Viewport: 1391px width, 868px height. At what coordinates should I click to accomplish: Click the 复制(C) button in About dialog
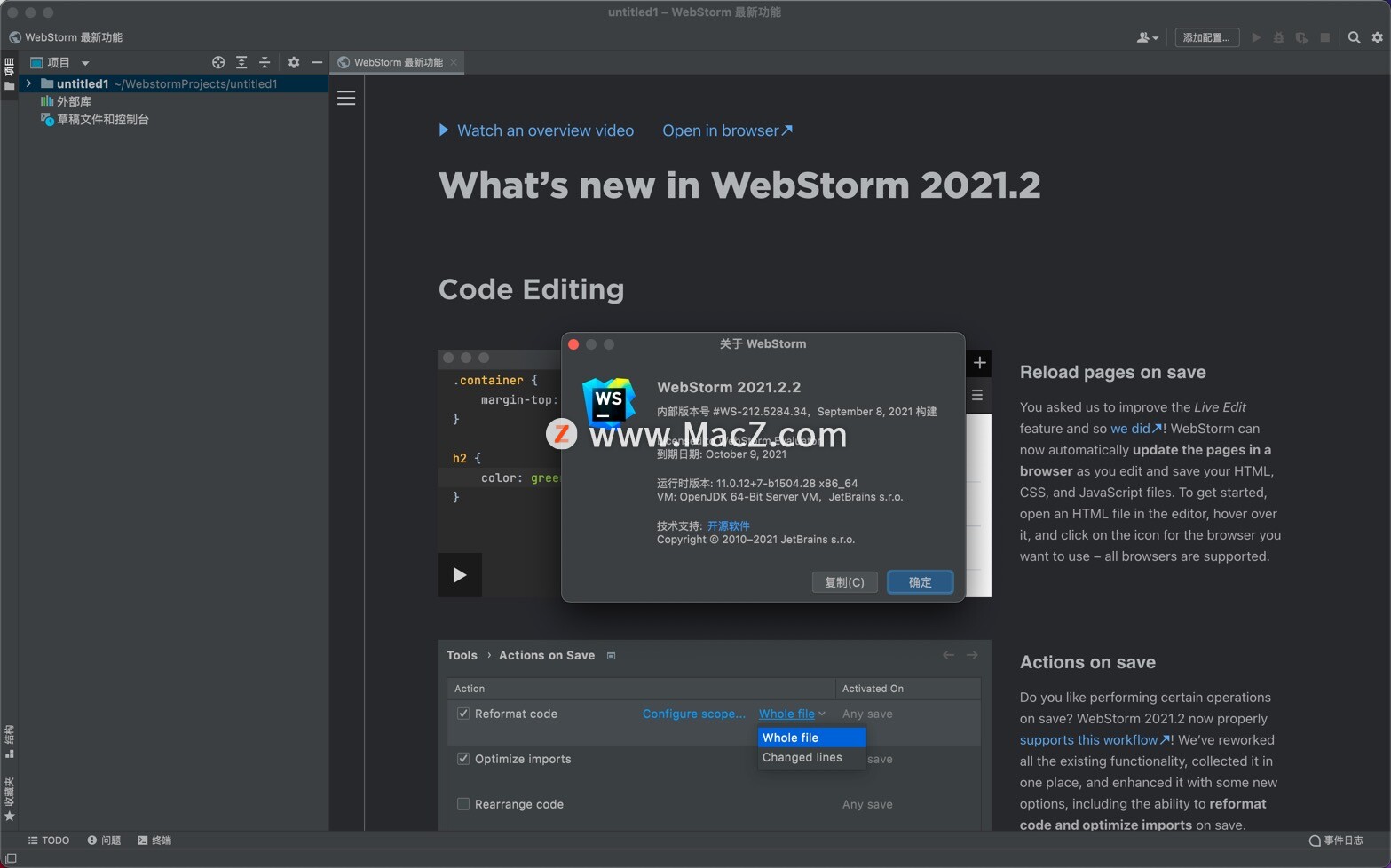coord(844,582)
